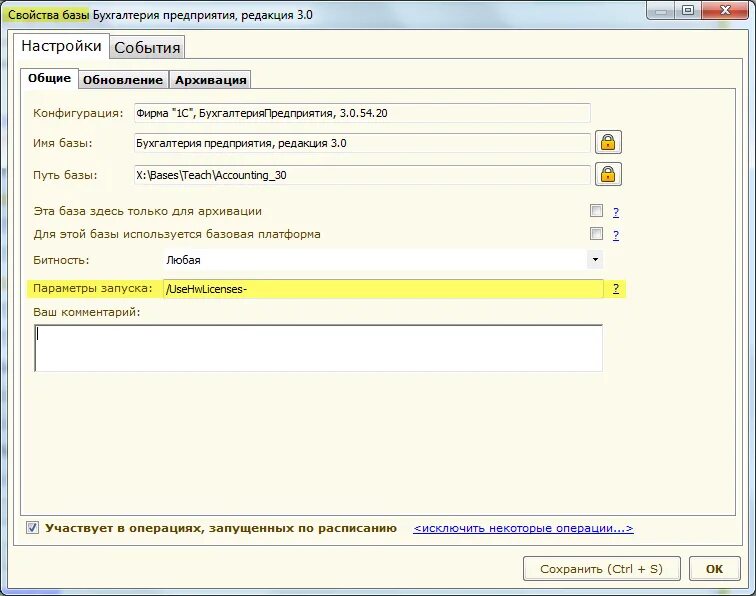Screen dimensions: 756x596
Task: Click the Конфигурация field
Action: coord(362,113)
